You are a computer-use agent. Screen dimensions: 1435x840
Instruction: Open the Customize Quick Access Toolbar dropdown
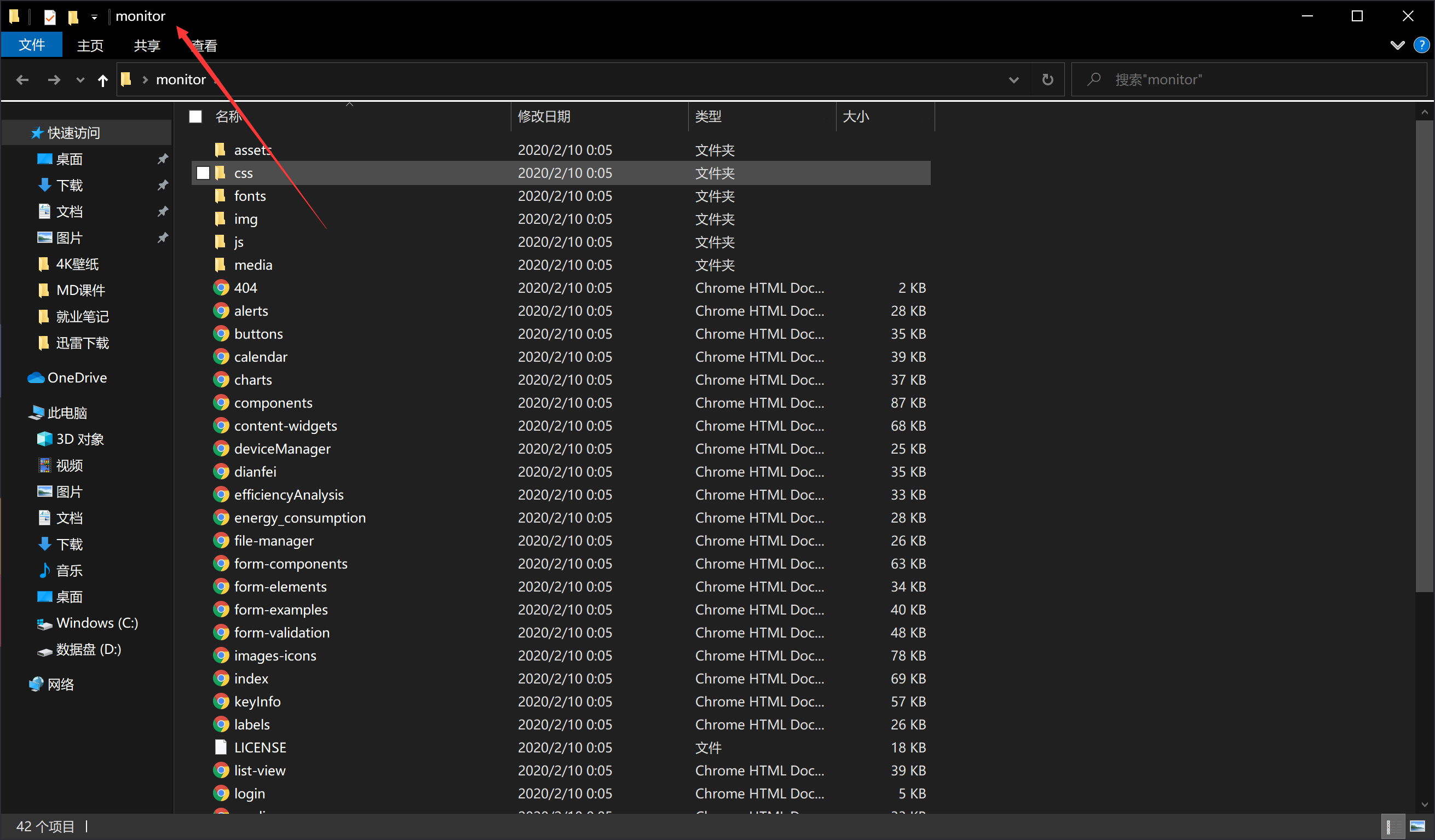click(95, 16)
